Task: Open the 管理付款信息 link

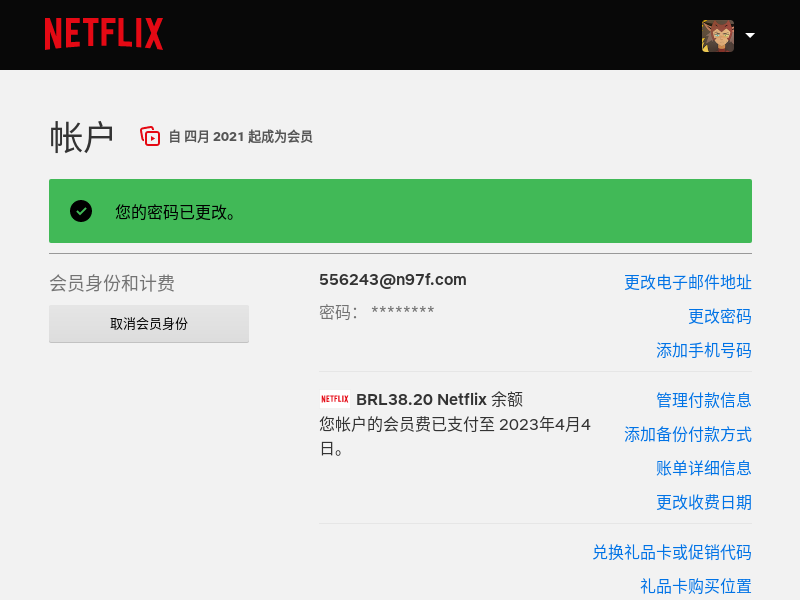Action: pyautogui.click(x=704, y=400)
